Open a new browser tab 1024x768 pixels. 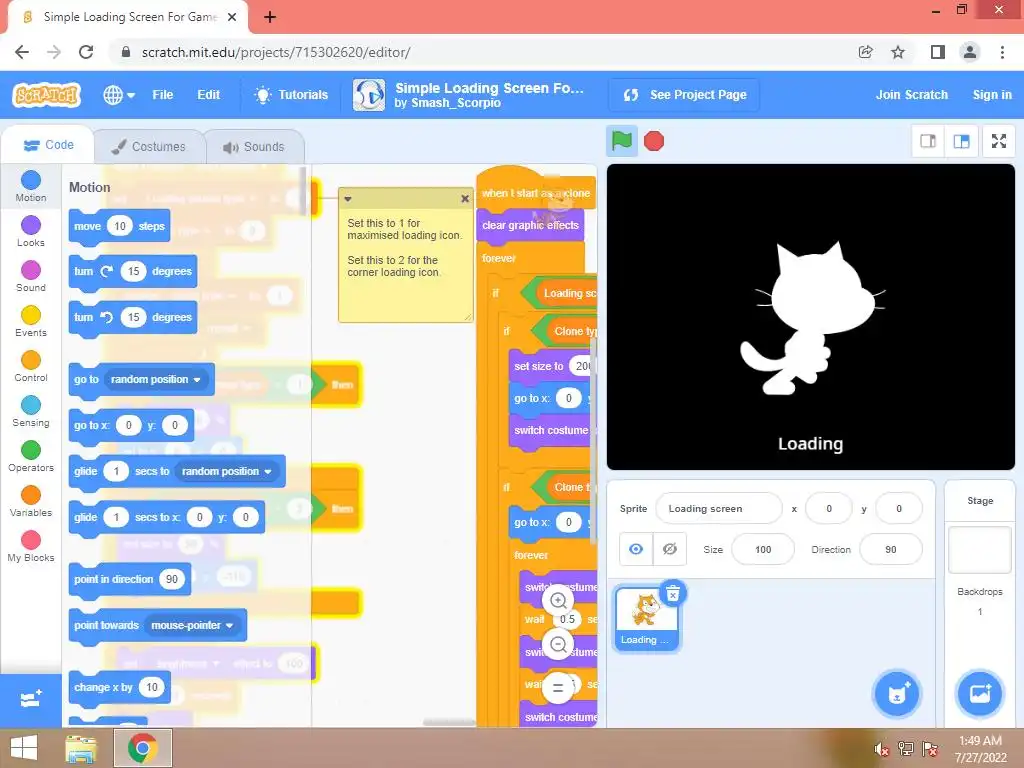tap(270, 17)
